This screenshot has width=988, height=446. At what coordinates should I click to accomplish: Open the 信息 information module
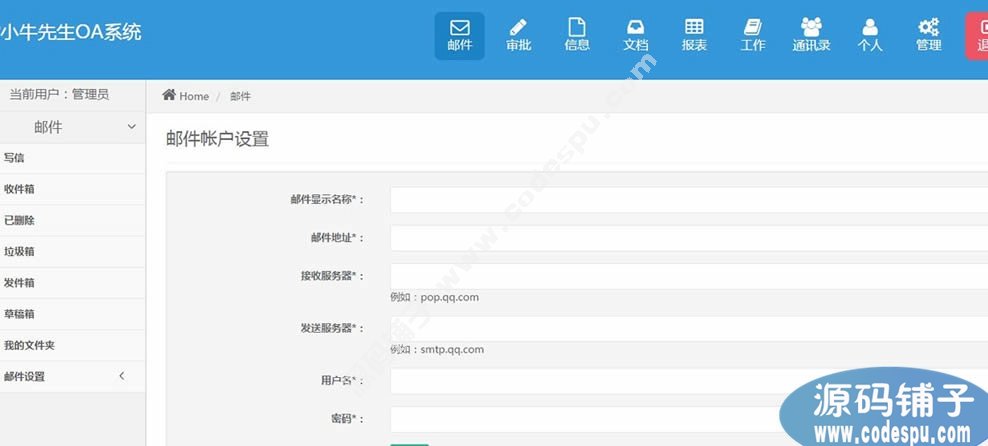point(577,36)
